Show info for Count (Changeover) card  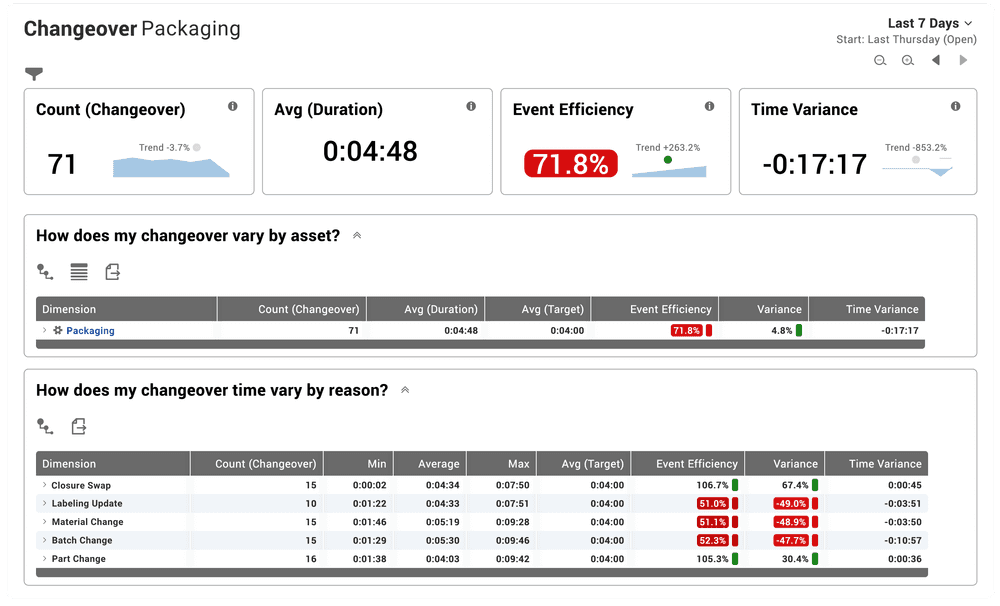pyautogui.click(x=233, y=107)
